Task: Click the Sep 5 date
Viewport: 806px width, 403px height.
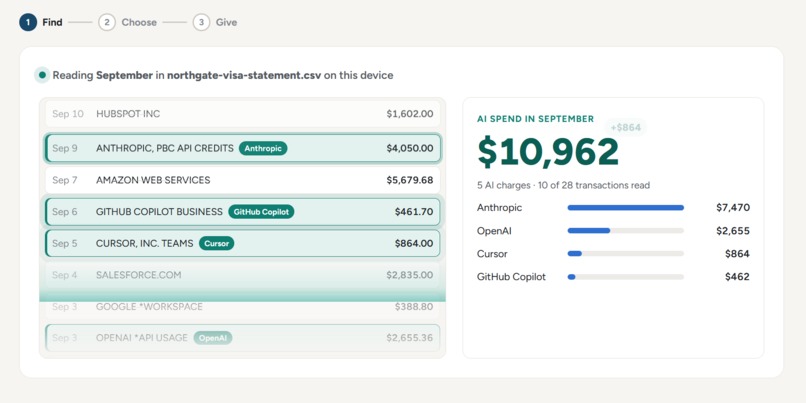Action: 65,243
